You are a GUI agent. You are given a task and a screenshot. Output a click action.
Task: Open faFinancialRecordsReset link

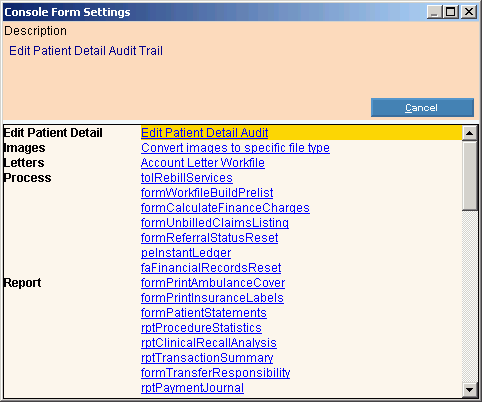click(211, 268)
